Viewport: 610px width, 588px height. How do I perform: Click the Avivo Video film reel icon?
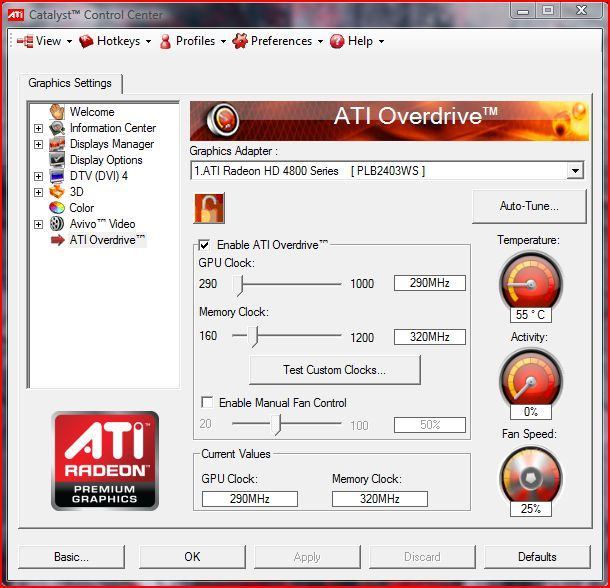coord(57,224)
